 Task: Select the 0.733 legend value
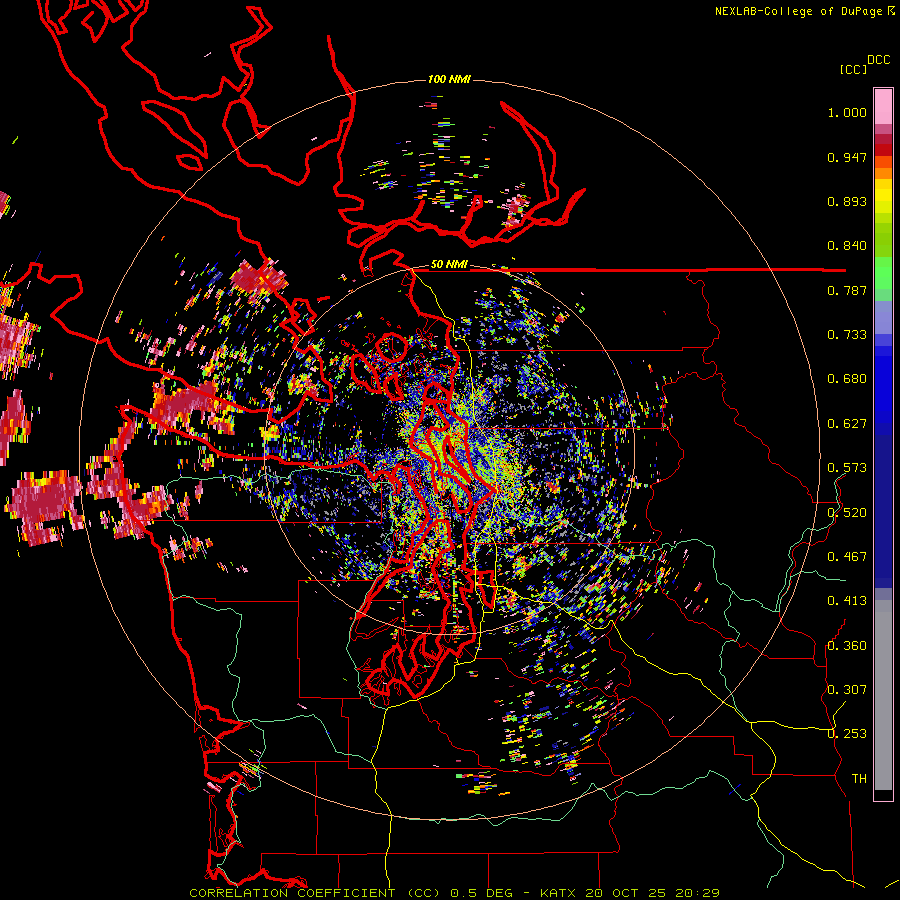(x=847, y=335)
